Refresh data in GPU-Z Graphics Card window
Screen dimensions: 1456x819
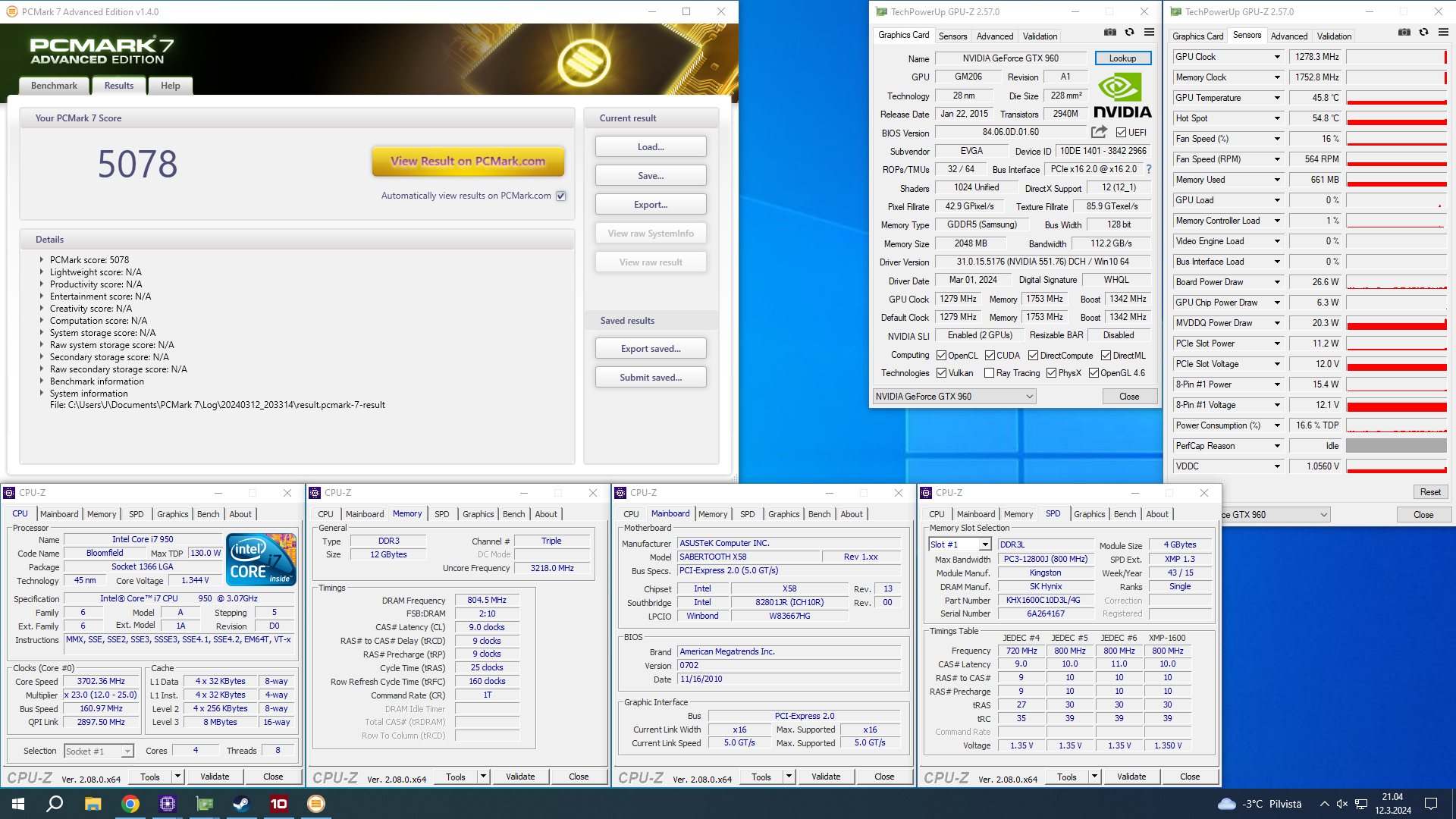pos(1129,32)
